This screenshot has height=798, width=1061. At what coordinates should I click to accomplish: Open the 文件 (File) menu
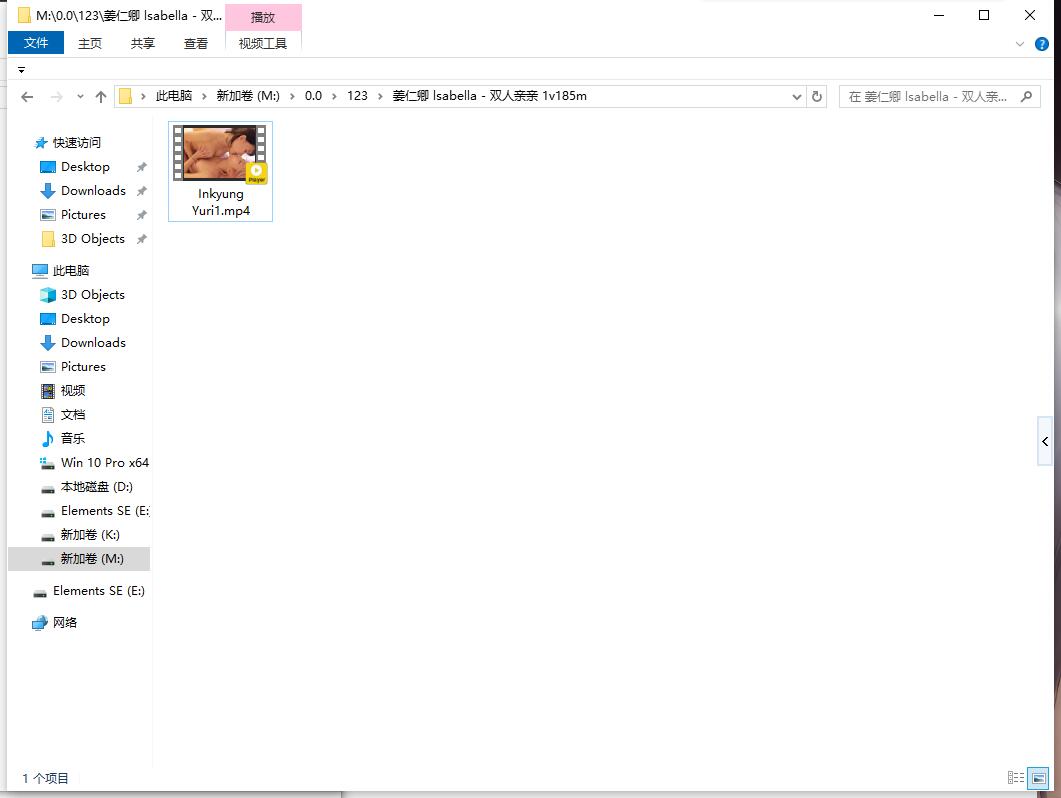click(x=36, y=43)
